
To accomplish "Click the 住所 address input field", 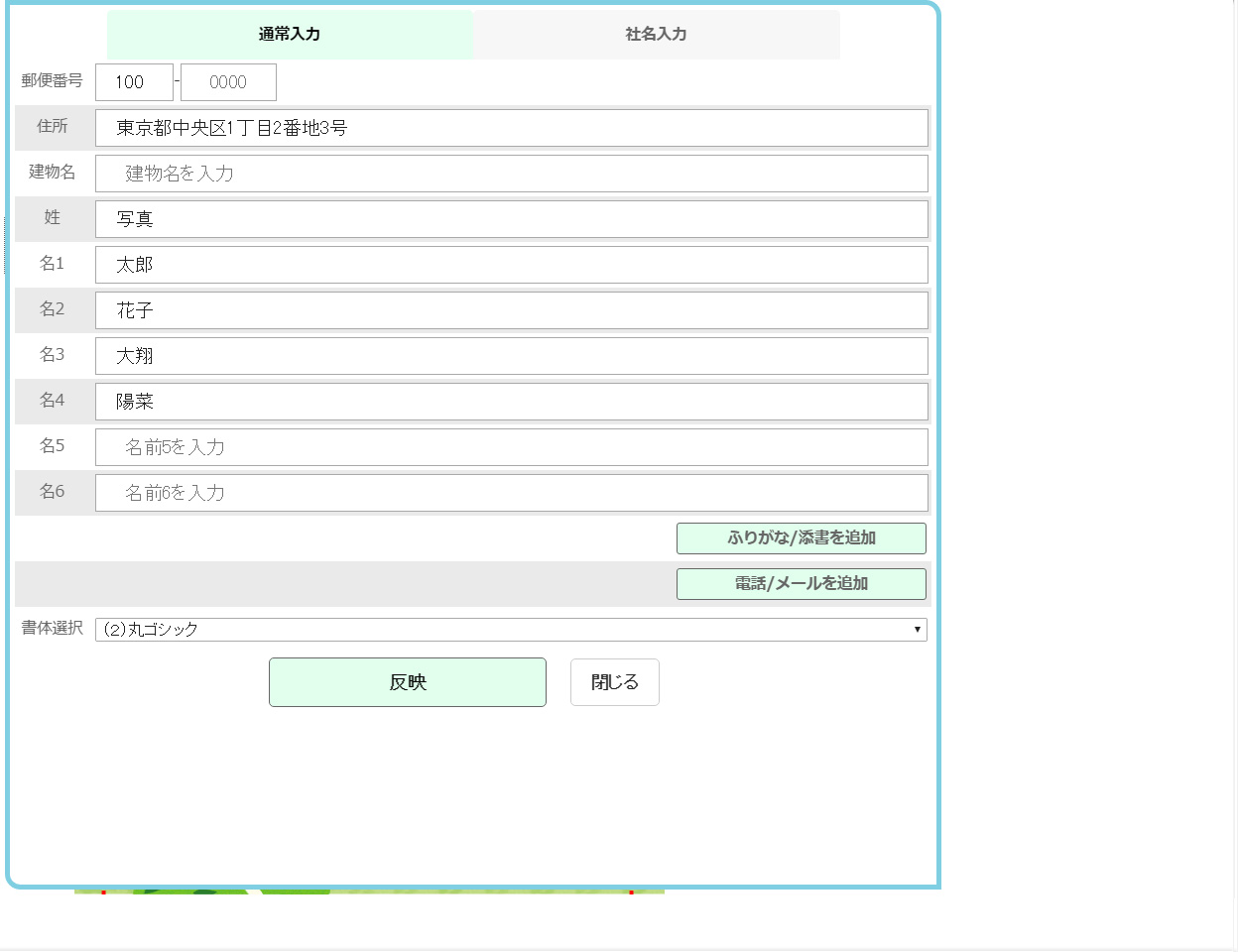I will [511, 128].
